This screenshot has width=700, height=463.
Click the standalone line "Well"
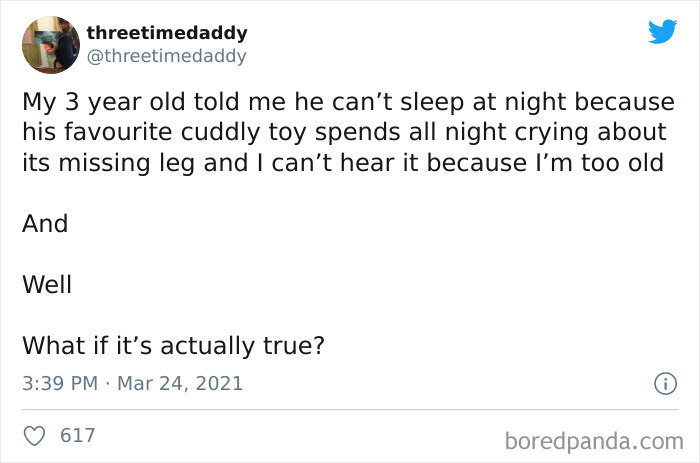coord(47,284)
